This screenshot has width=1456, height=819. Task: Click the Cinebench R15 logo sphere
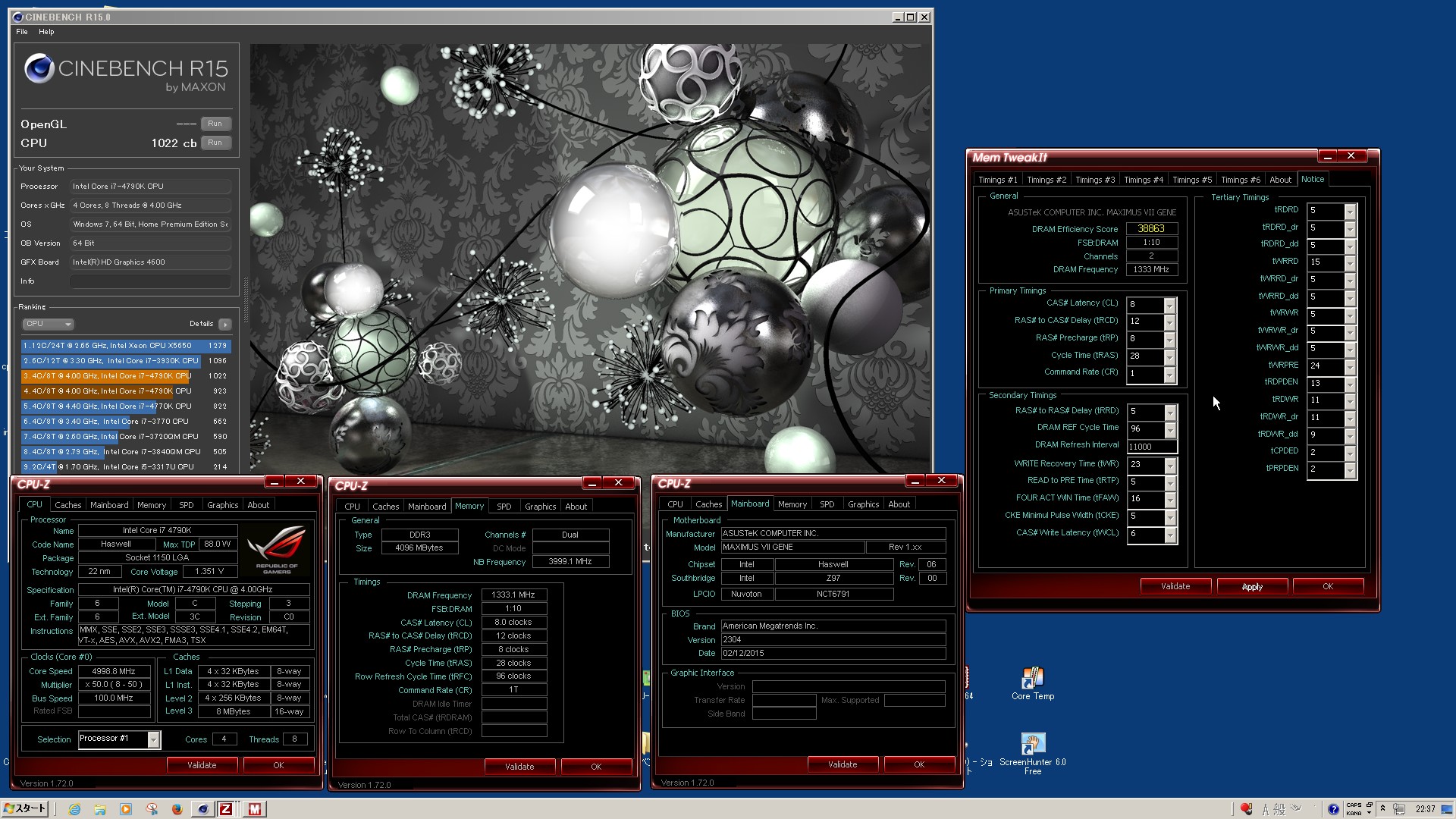coord(39,68)
